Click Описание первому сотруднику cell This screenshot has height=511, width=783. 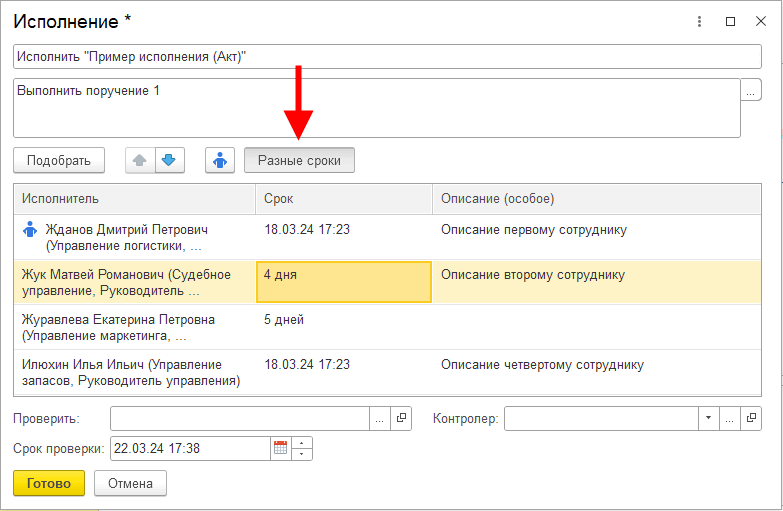pyautogui.click(x=597, y=237)
